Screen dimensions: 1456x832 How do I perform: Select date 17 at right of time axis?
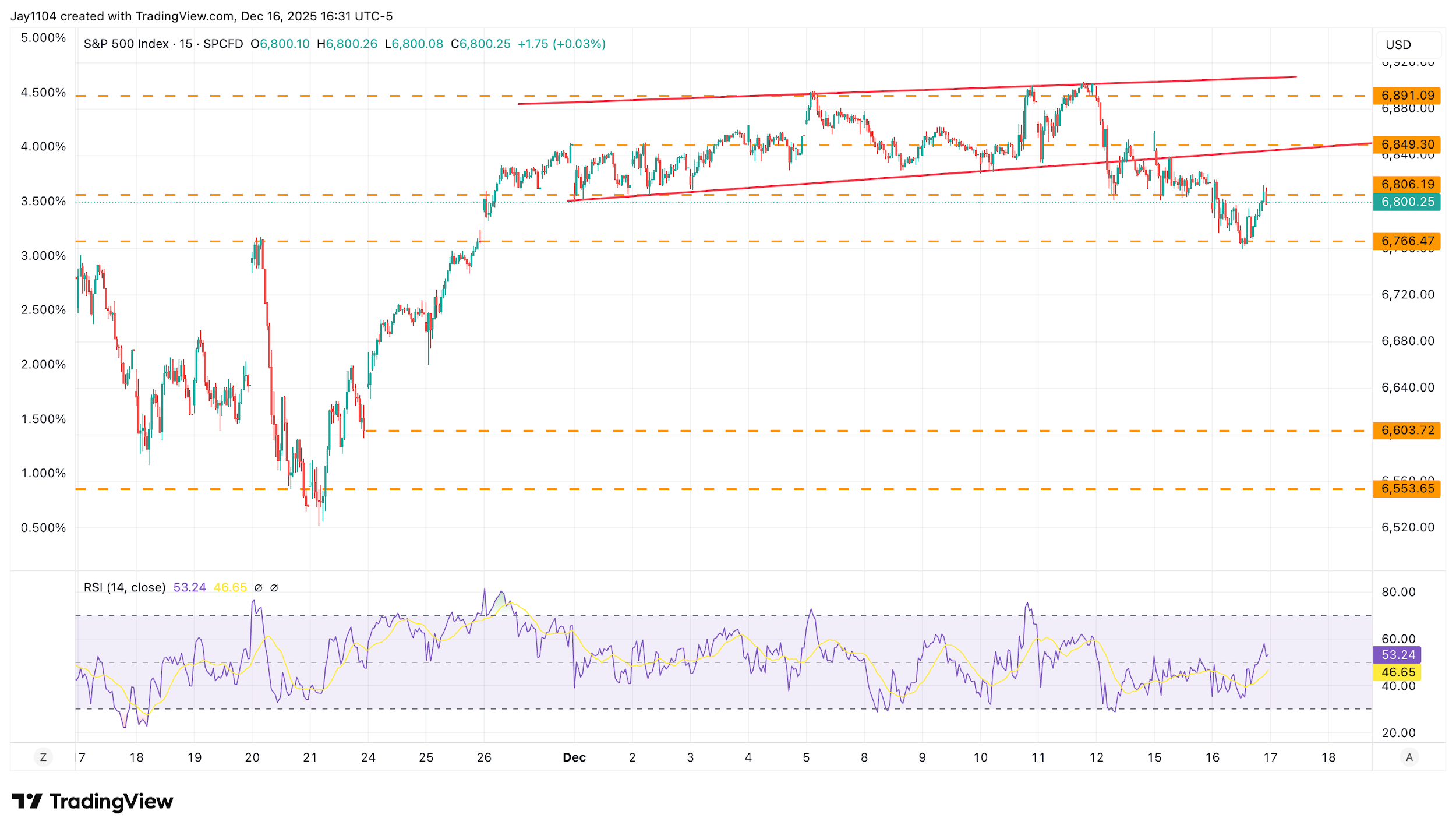pyautogui.click(x=1270, y=757)
